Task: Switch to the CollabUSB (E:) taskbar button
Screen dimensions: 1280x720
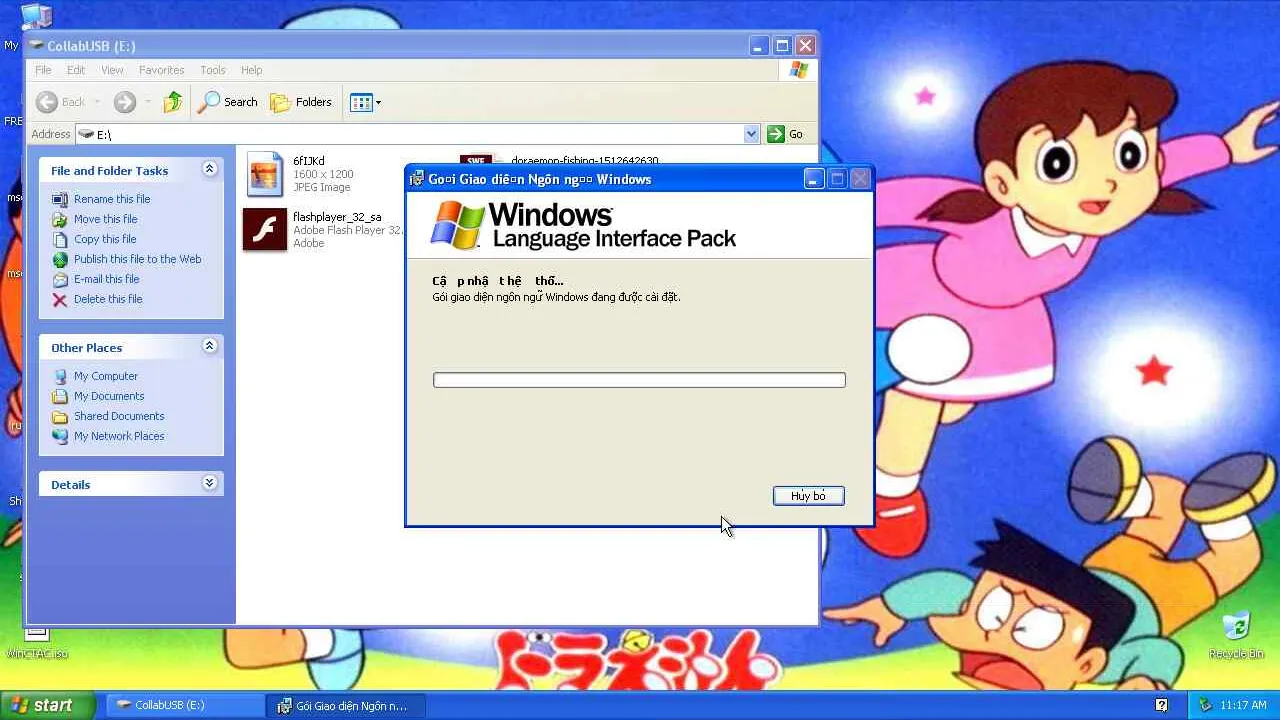Action: (x=184, y=705)
